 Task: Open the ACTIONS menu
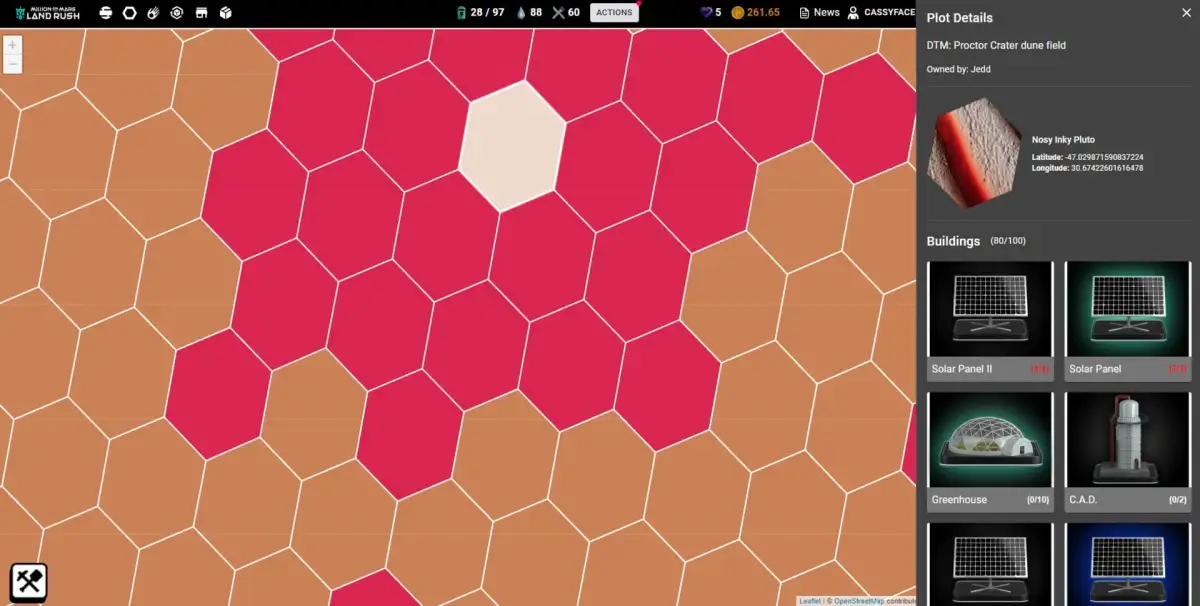(x=614, y=12)
